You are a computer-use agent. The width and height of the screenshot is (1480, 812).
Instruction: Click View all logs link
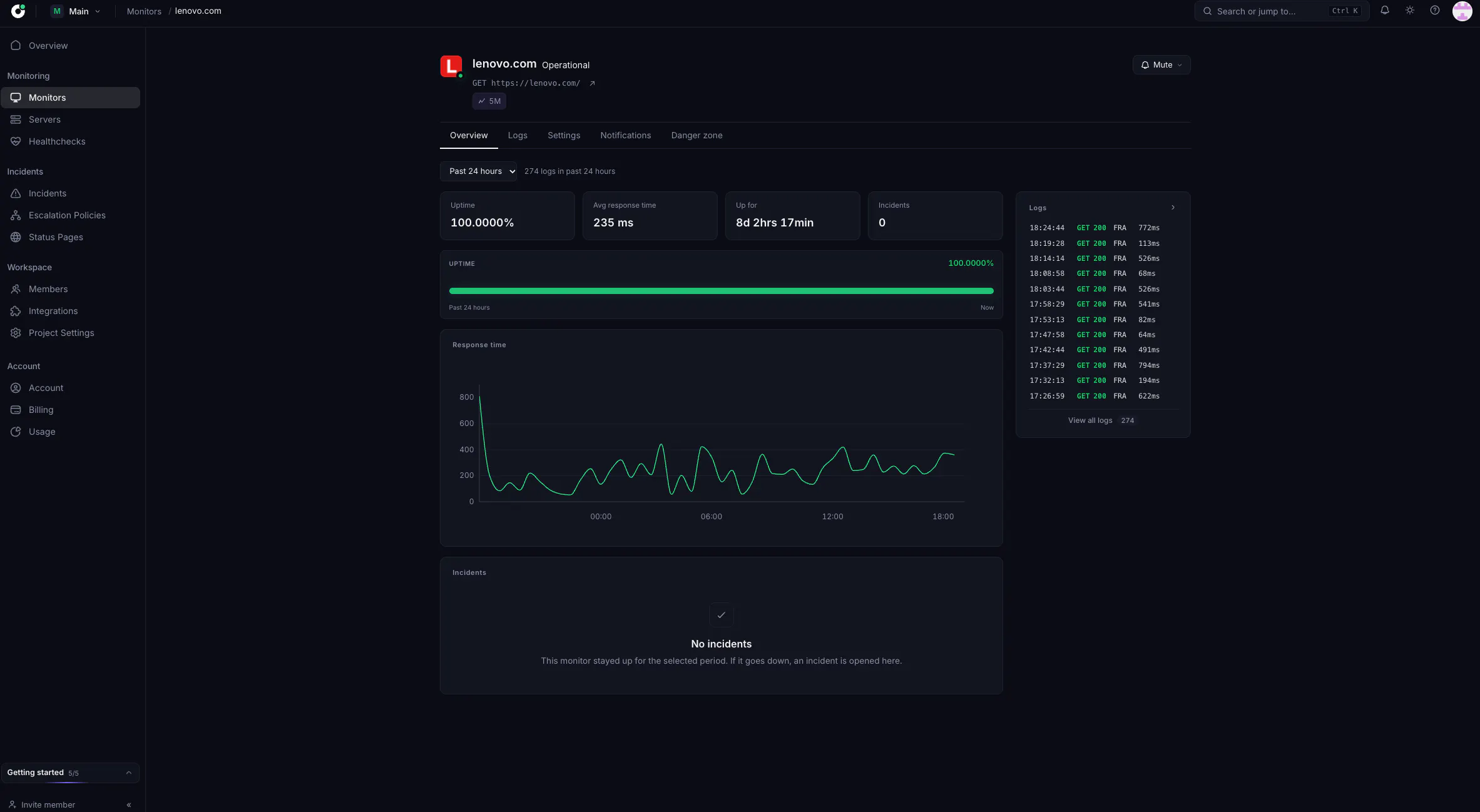[x=1101, y=420]
